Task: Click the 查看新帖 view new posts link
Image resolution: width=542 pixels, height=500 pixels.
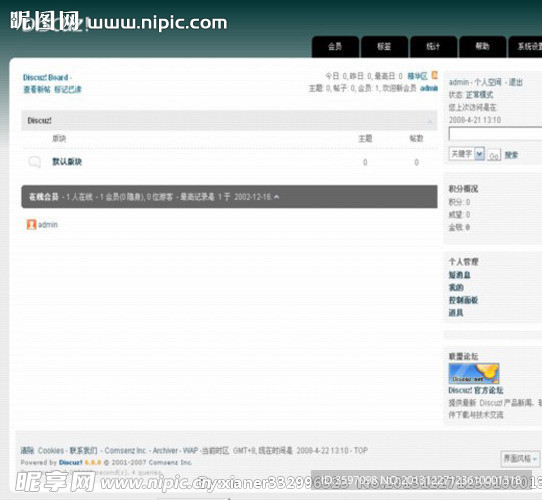Action: tap(37, 89)
